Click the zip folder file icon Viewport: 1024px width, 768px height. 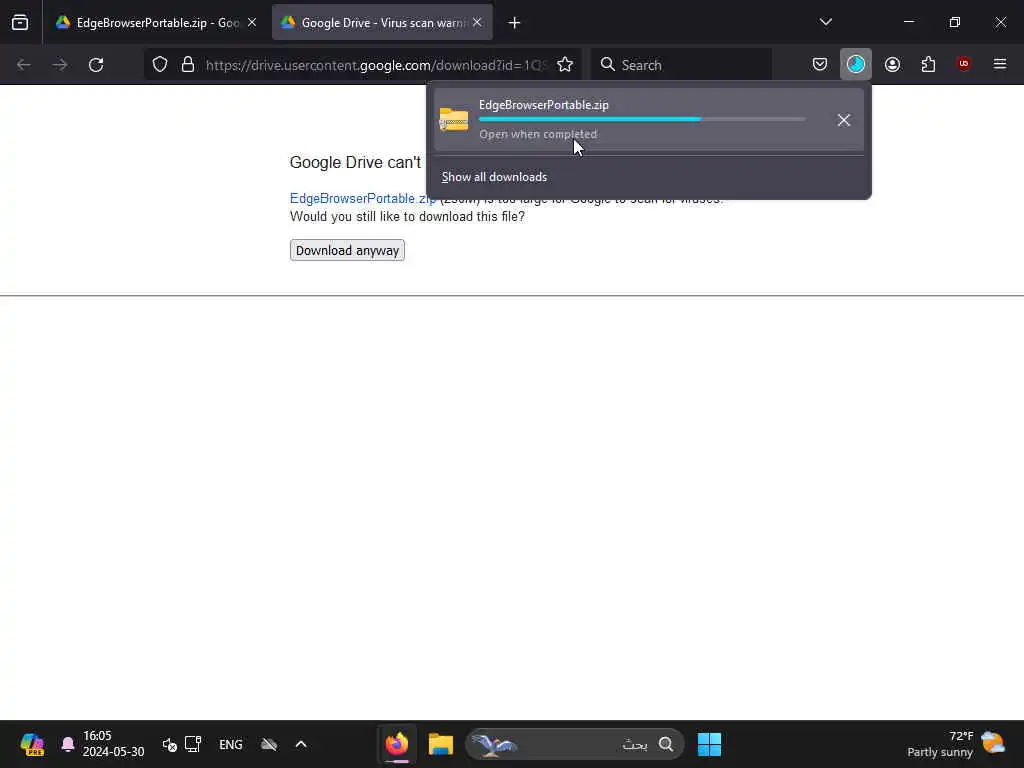(454, 120)
